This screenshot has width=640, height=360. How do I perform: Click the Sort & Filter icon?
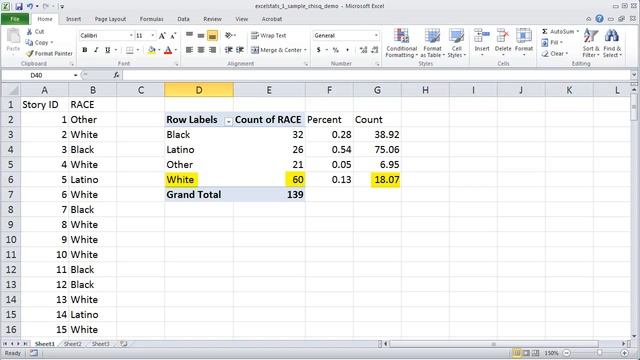pyautogui.click(x=591, y=36)
